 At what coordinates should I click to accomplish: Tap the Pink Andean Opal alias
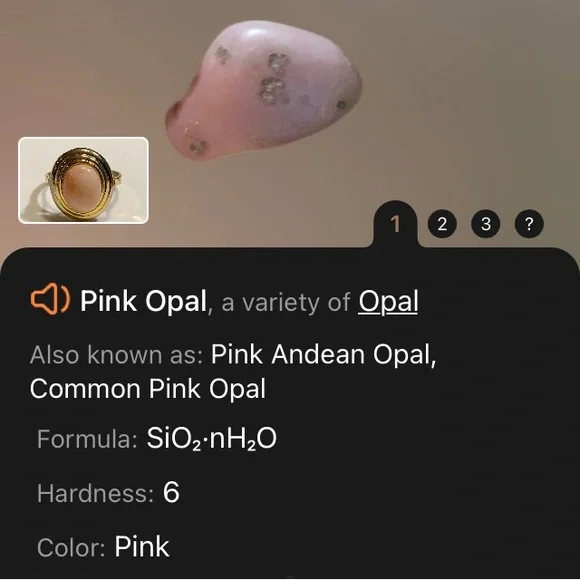tap(323, 355)
